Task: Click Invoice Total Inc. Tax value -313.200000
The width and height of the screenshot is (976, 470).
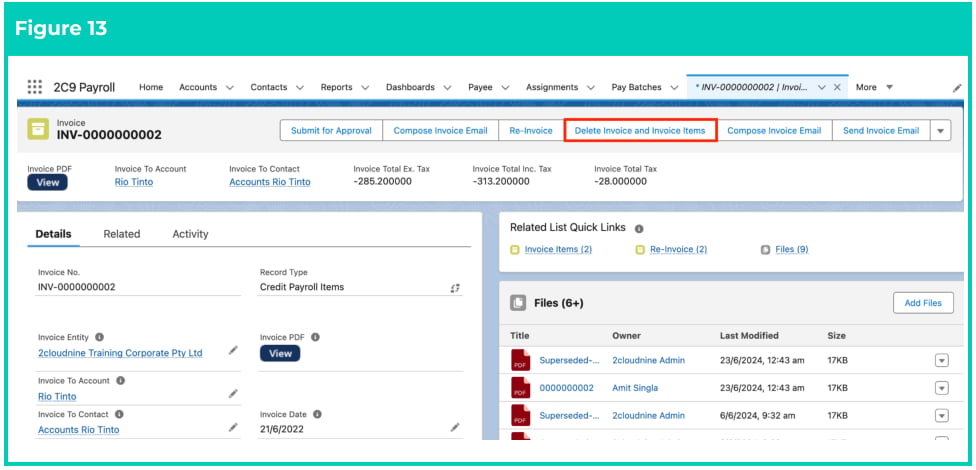Action: [501, 182]
